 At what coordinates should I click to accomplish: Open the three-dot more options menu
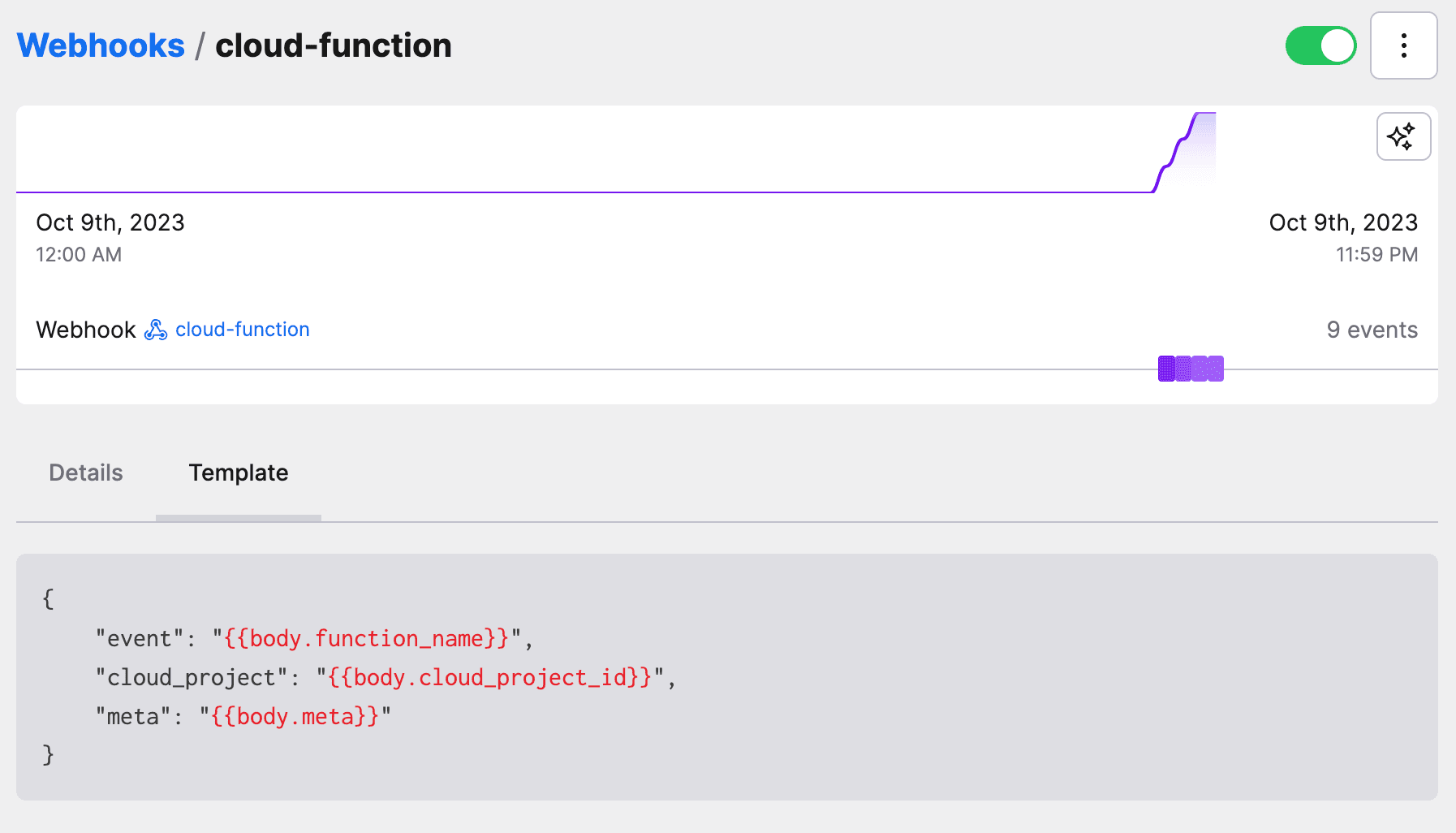click(1403, 45)
